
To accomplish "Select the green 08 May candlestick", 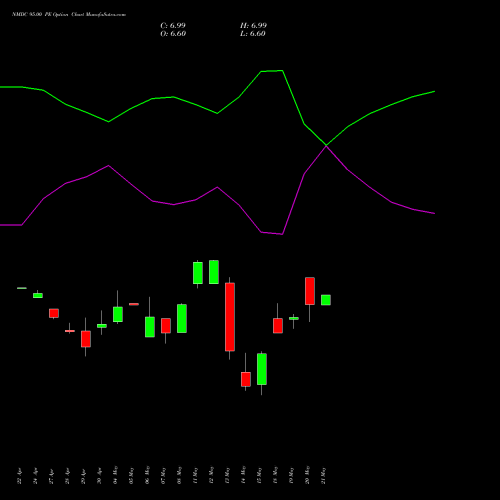I will [x=182, y=318].
